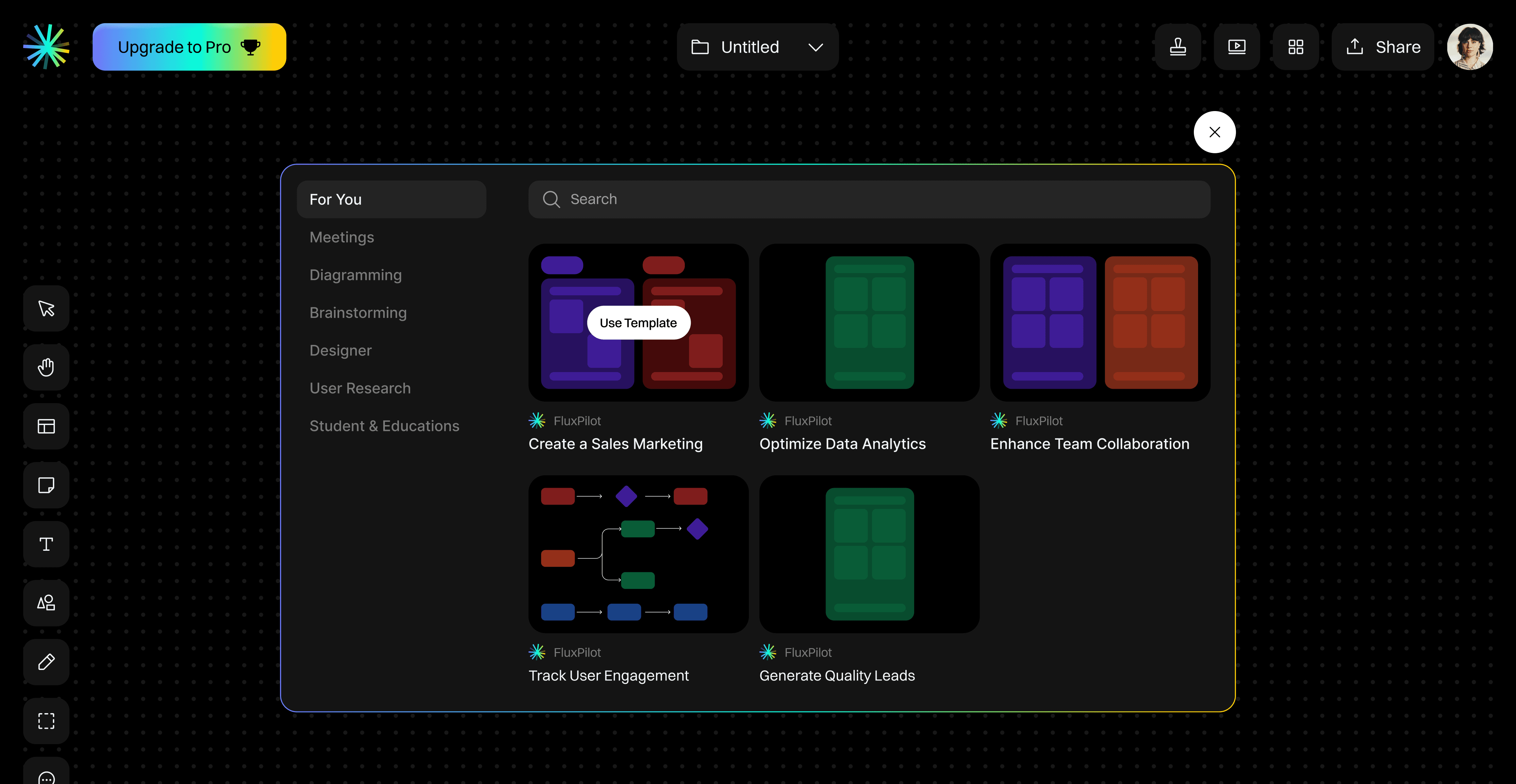Focus the template Search field
The image size is (1516, 784).
click(x=869, y=200)
